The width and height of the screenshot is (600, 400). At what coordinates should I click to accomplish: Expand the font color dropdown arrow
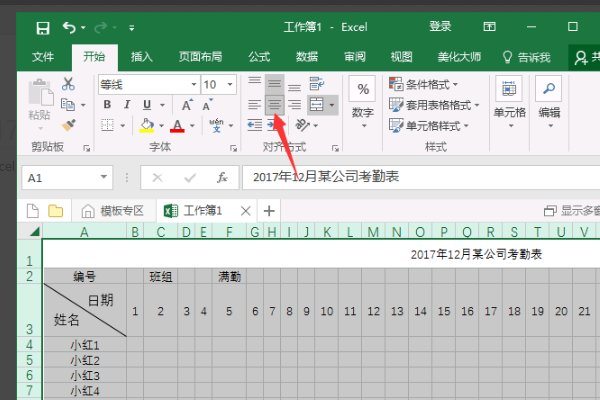(192, 126)
